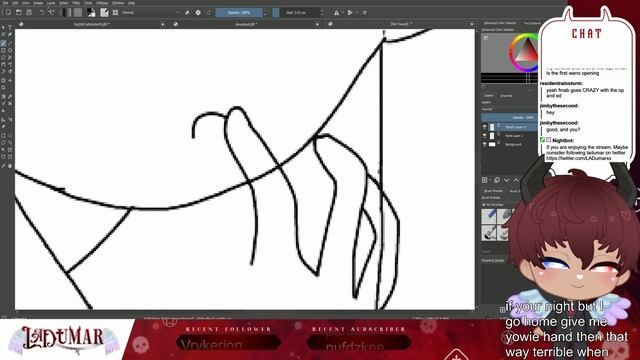Select the Ellipse tool
Image resolution: width=640 pixels, height=360 pixels.
click(10, 51)
